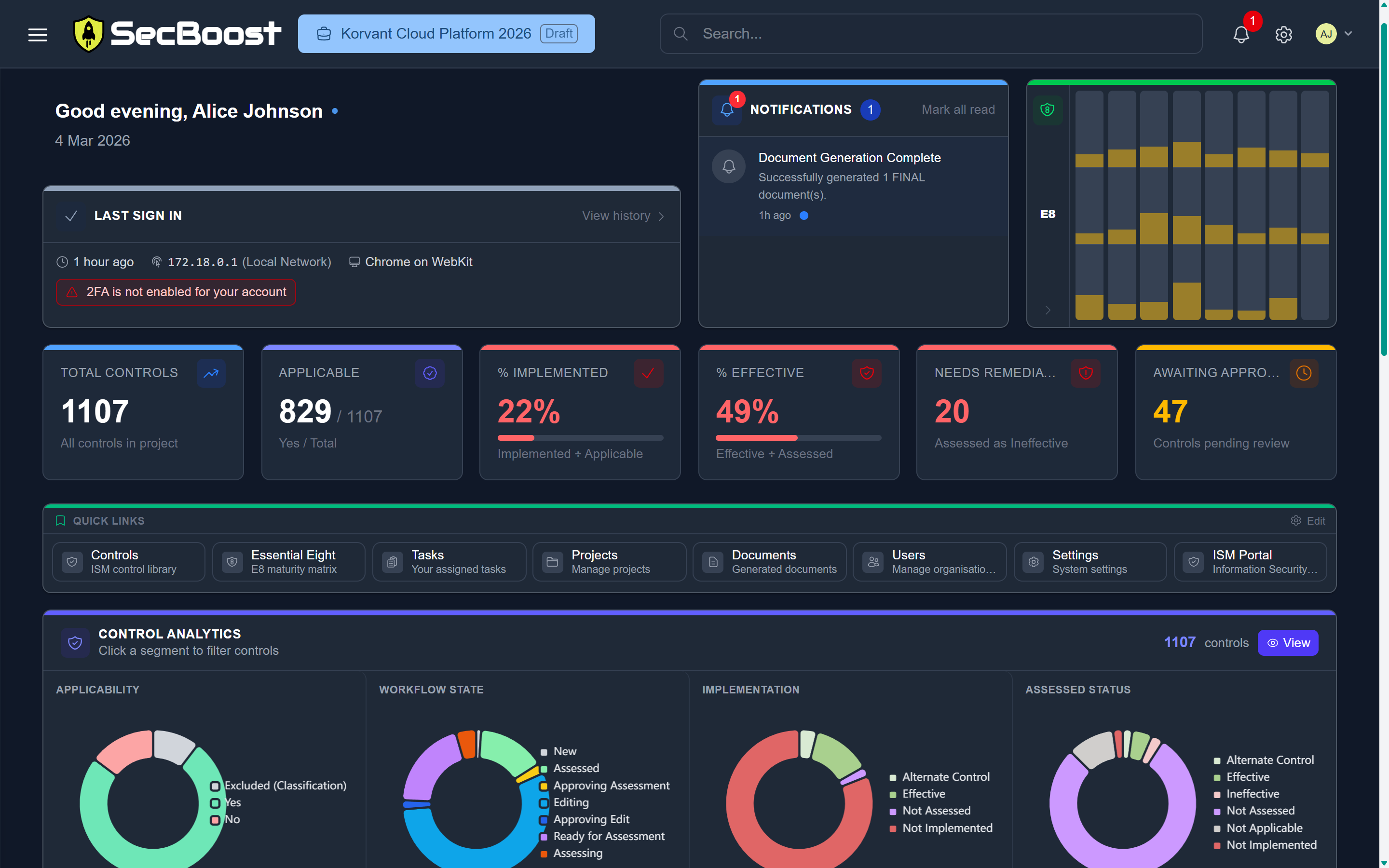This screenshot has width=1389, height=868.
Task: Open the hamburger navigation menu
Action: point(38,34)
